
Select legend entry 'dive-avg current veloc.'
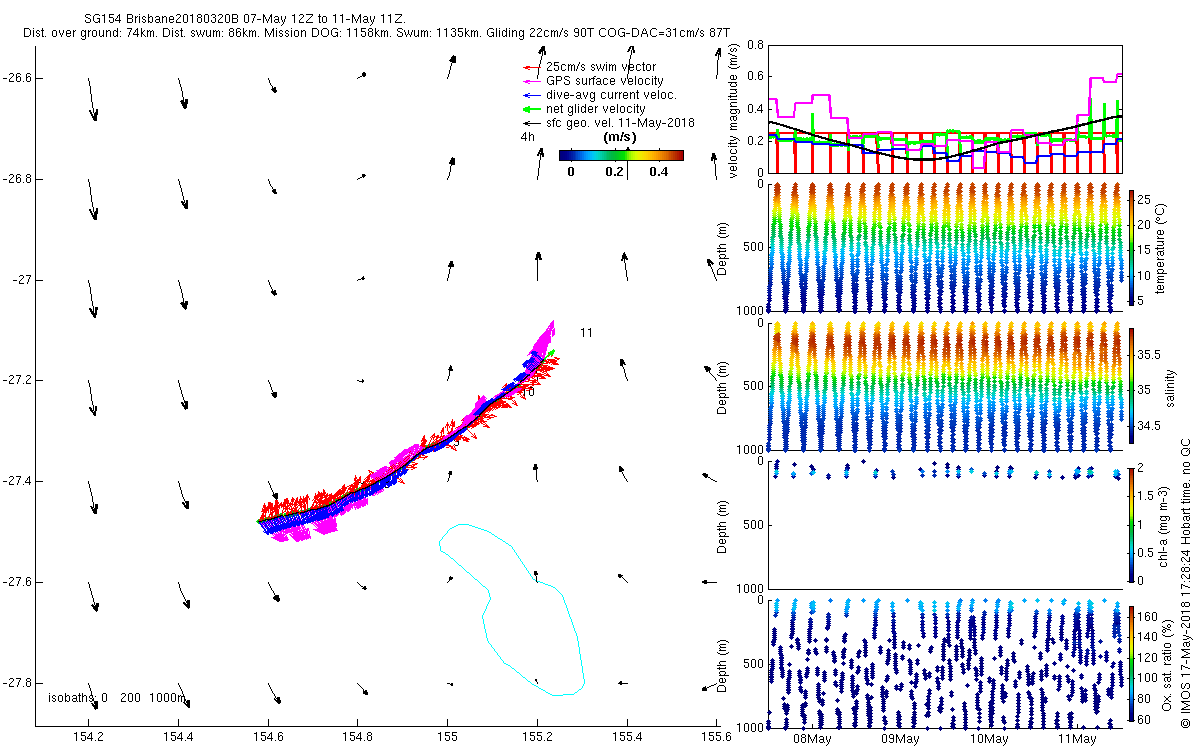coord(611,95)
